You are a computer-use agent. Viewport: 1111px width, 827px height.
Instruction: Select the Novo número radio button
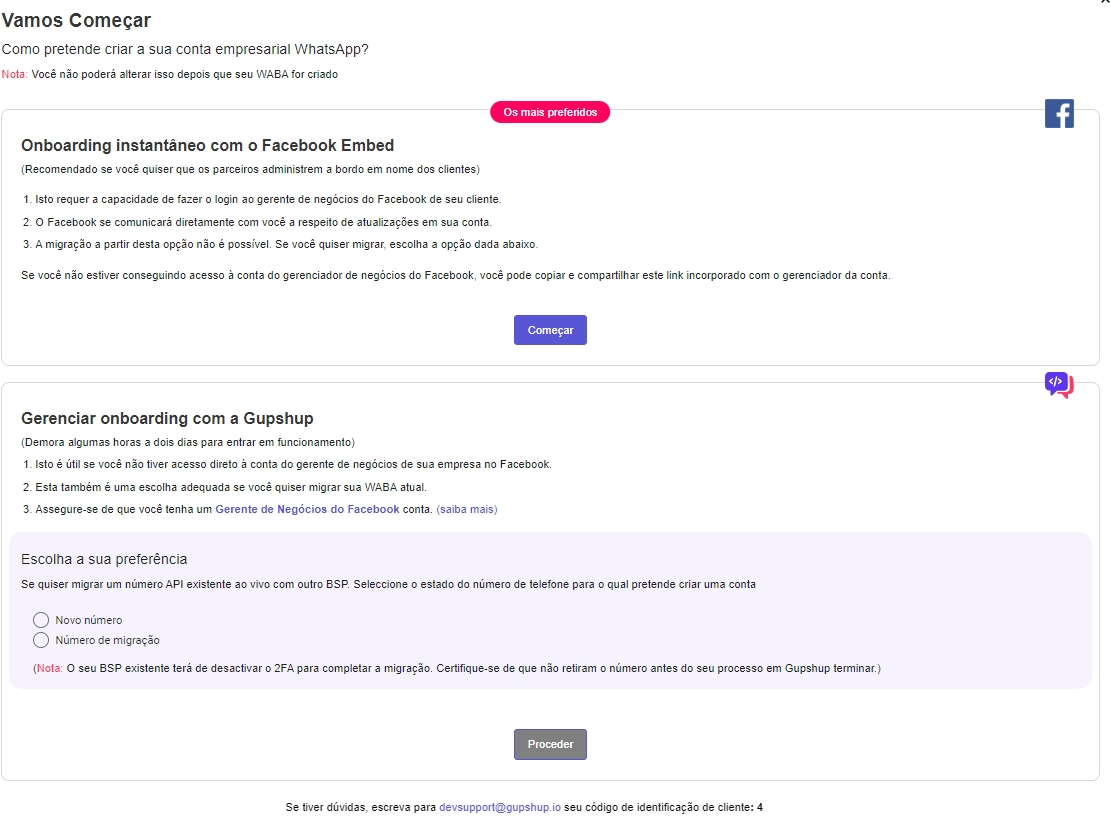(x=41, y=620)
